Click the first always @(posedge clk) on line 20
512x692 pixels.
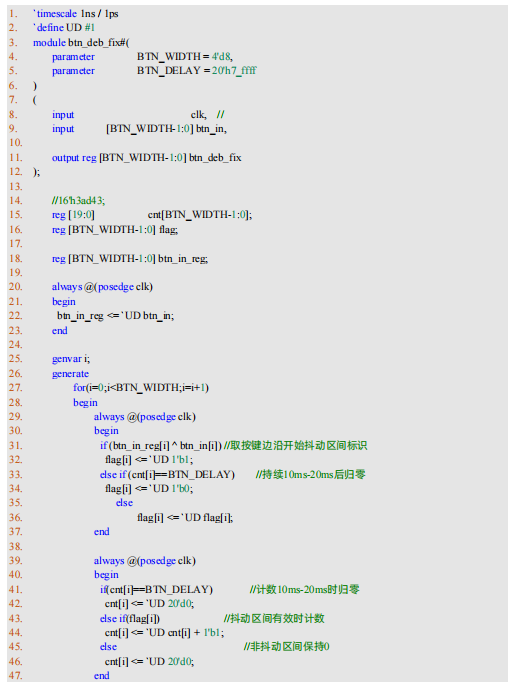coord(102,287)
